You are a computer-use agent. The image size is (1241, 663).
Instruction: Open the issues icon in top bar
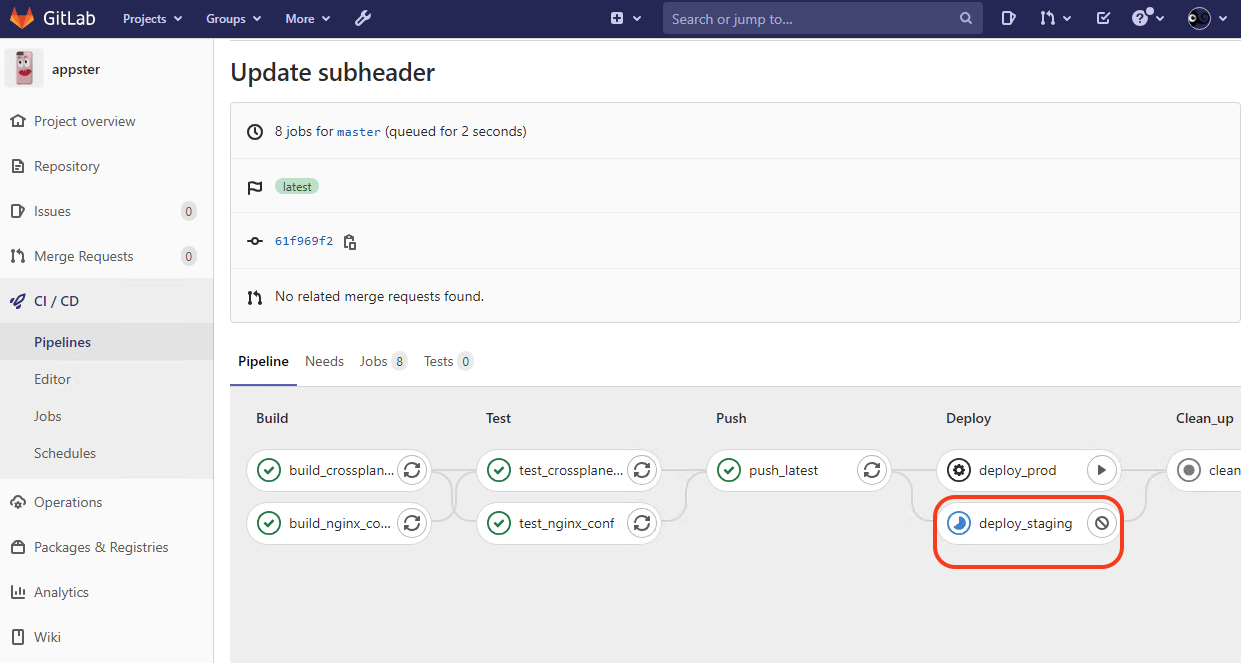pyautogui.click(x=1009, y=18)
